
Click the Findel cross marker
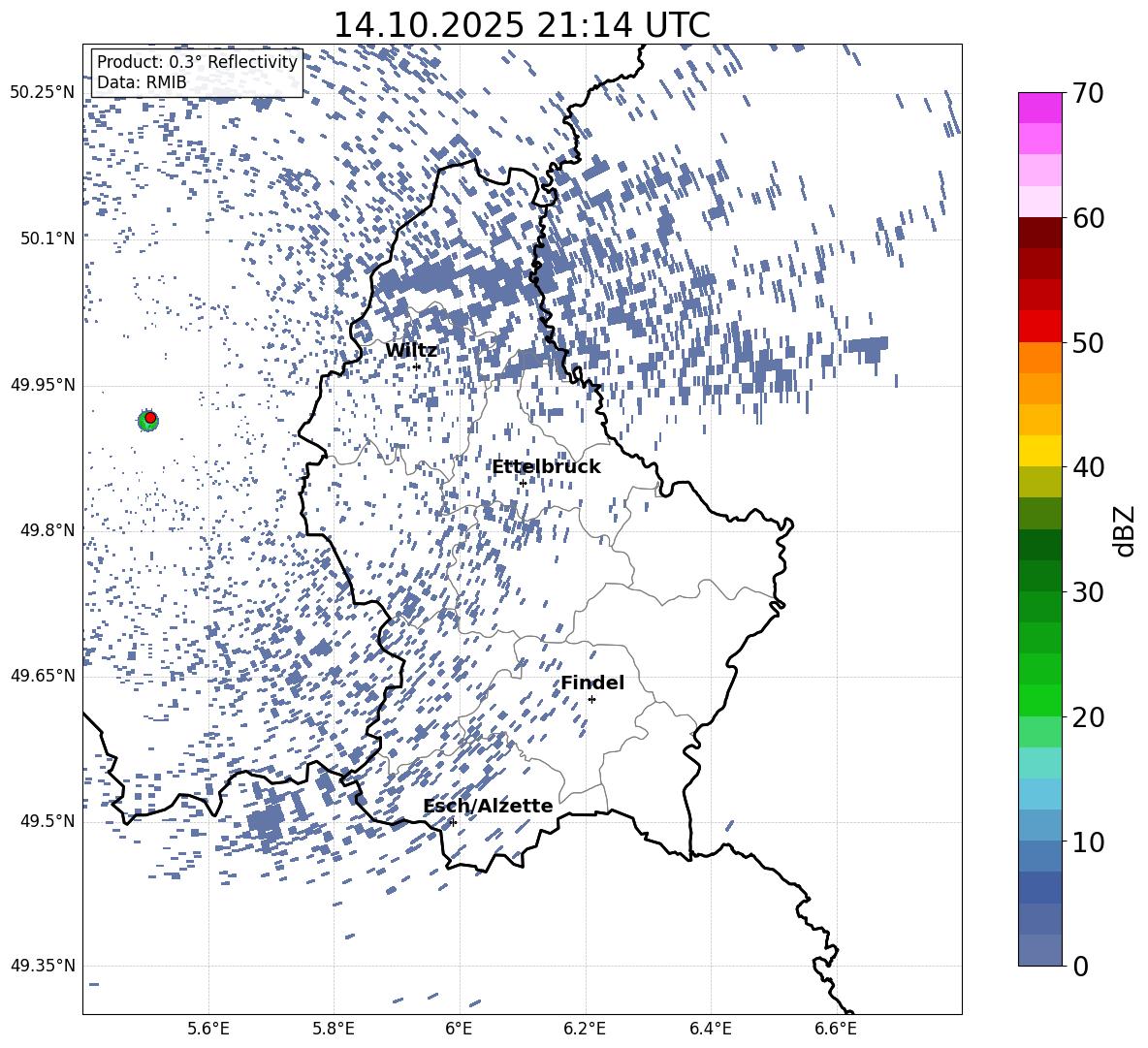[x=591, y=700]
